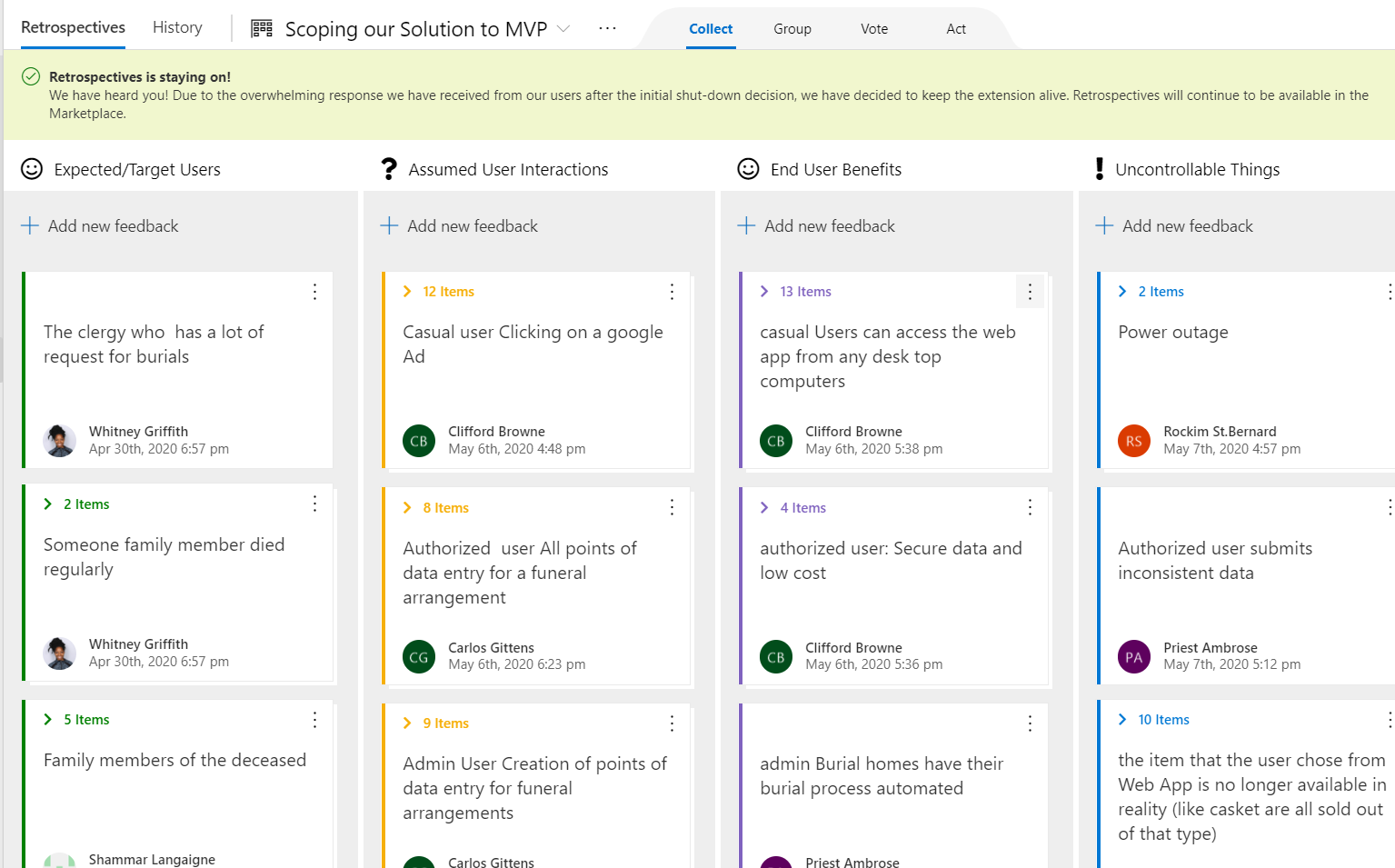Click the board grid icon beside the title
Screen dimensions: 1395x868
(262, 28)
